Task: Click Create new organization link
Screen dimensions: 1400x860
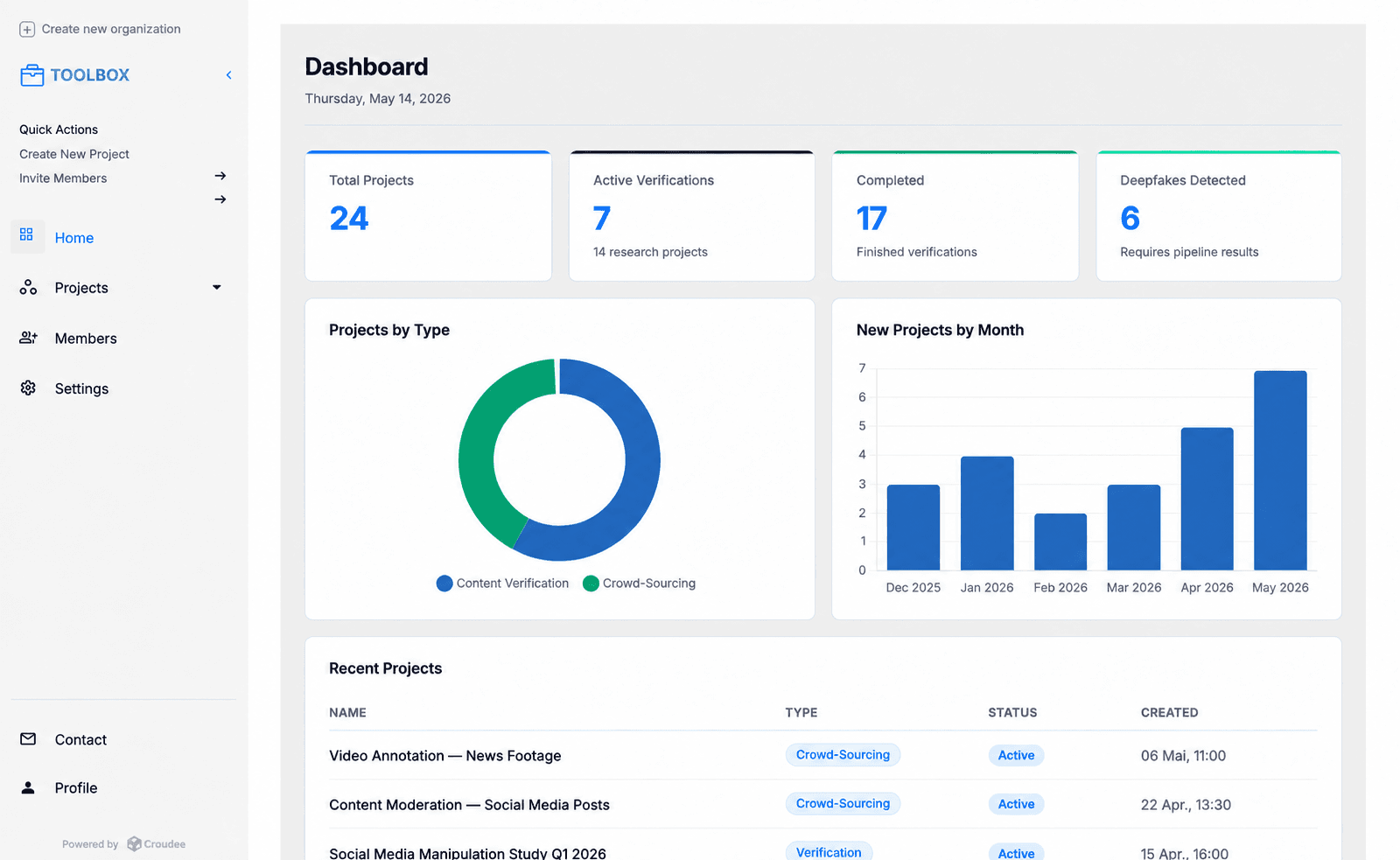Action: 111,29
